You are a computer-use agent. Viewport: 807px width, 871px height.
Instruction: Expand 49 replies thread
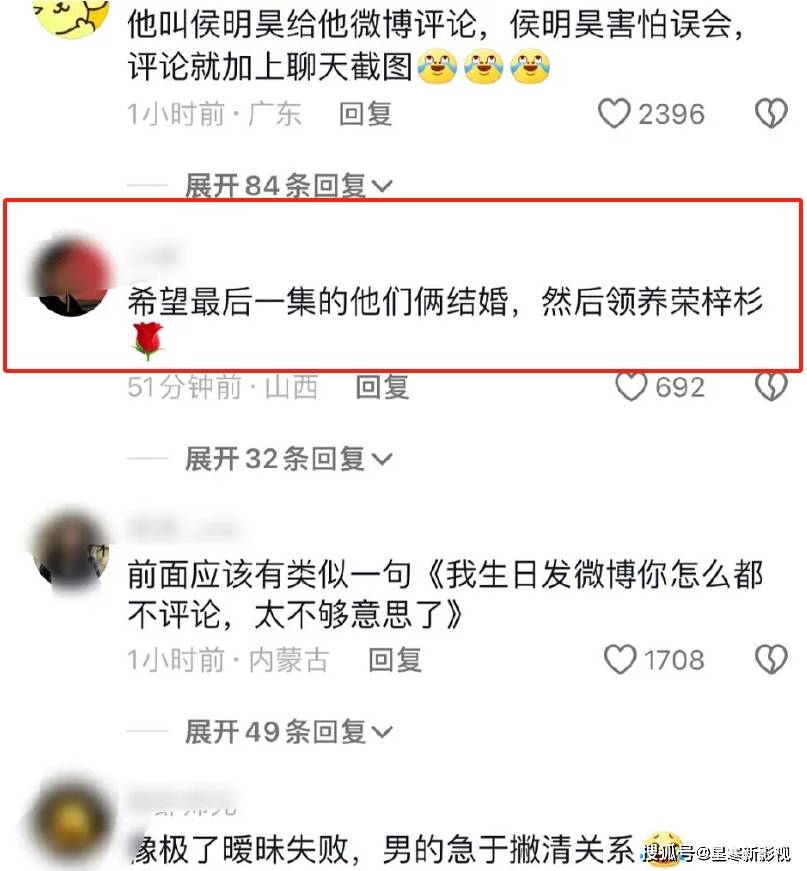[x=289, y=732]
